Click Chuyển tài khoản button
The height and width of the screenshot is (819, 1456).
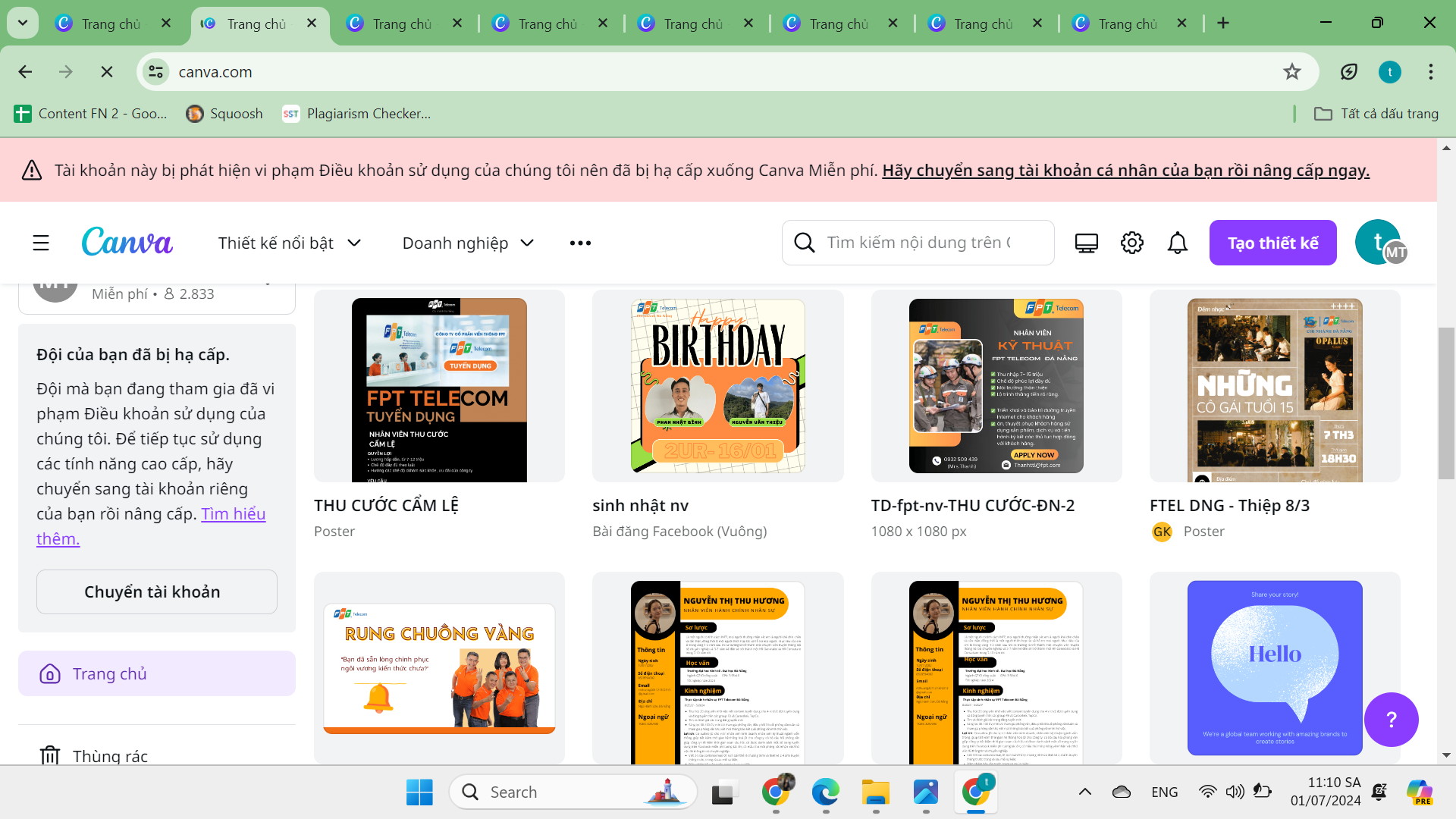point(157,591)
